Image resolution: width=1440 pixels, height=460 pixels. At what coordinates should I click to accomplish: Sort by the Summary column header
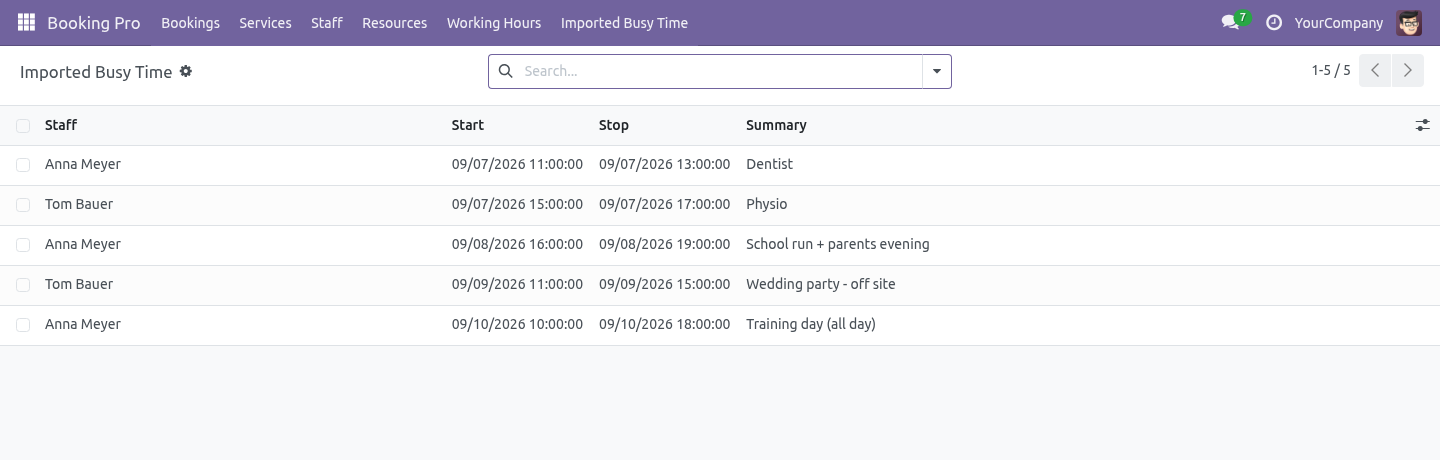tap(776, 125)
